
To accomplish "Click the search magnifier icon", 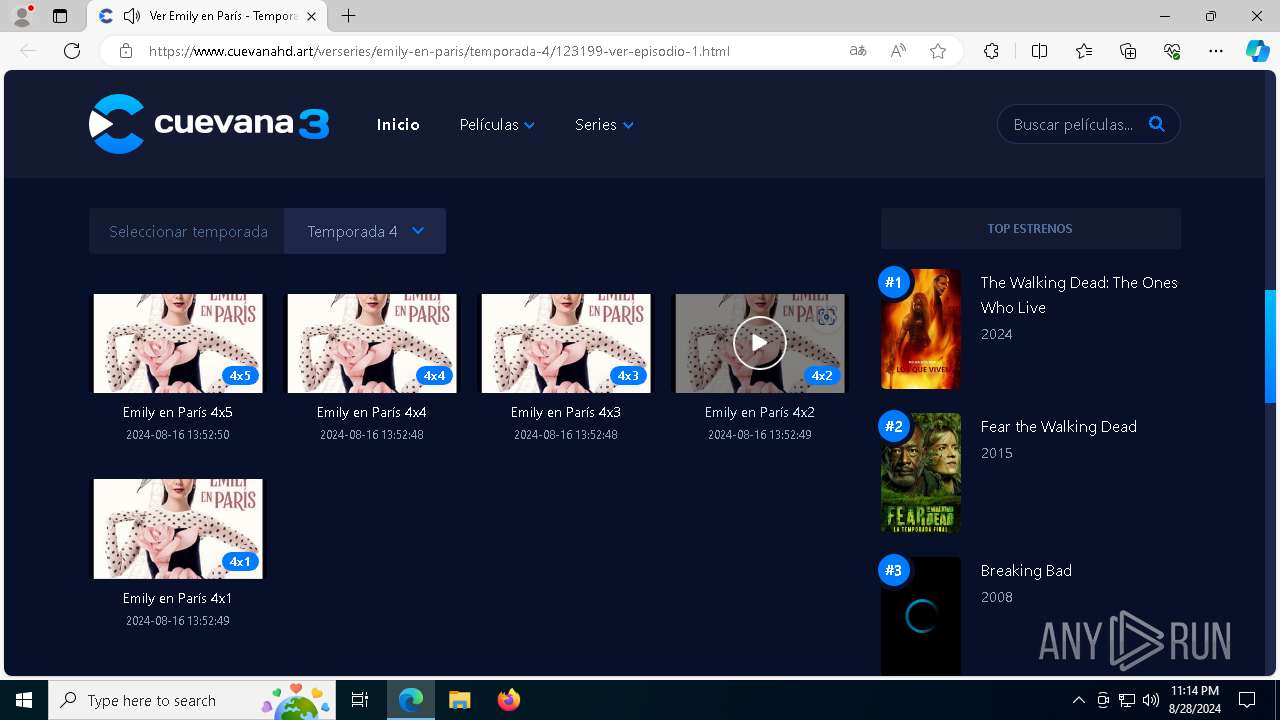I will coord(1157,124).
